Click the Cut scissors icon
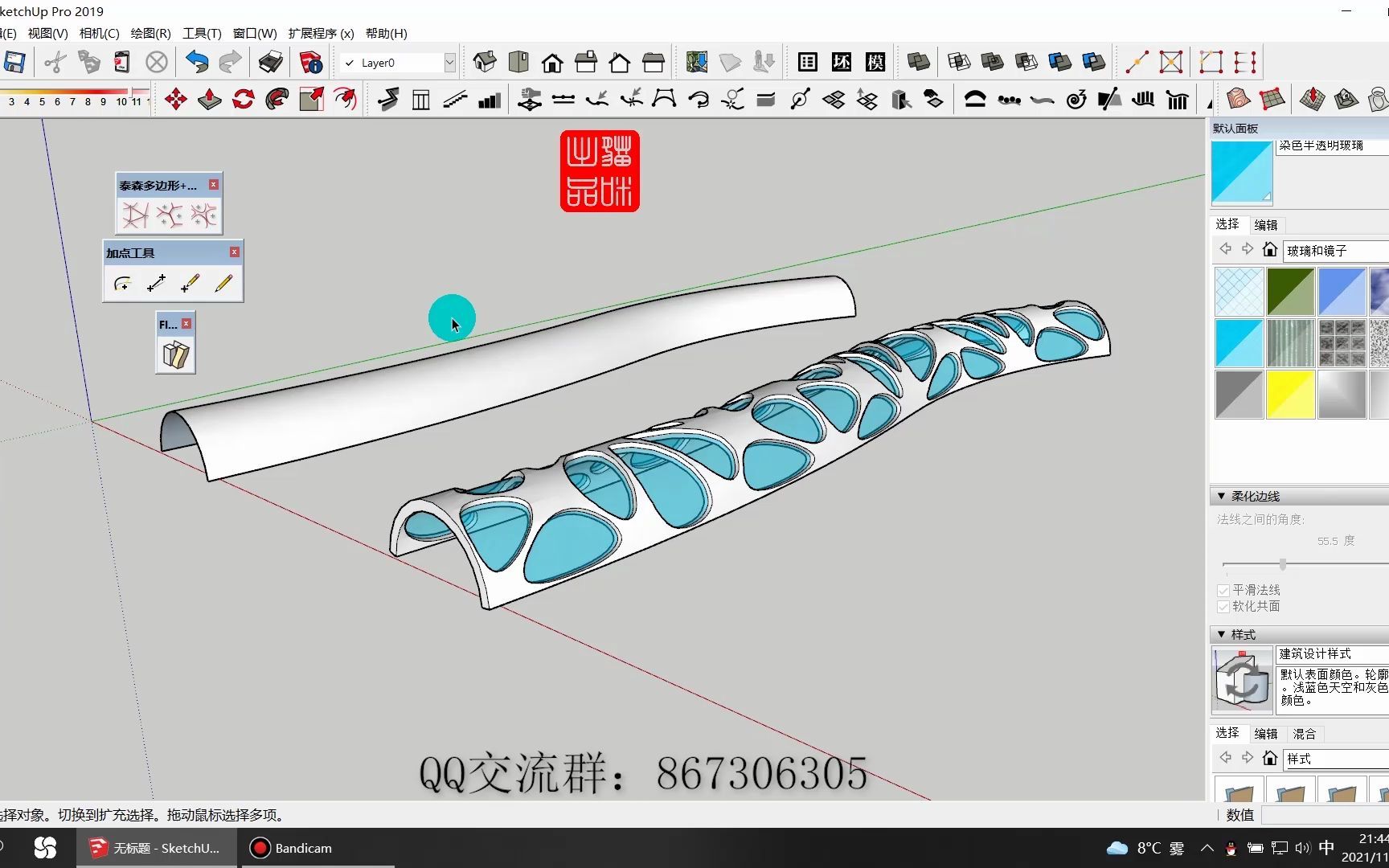Screen dimensions: 1389x868 point(55,62)
